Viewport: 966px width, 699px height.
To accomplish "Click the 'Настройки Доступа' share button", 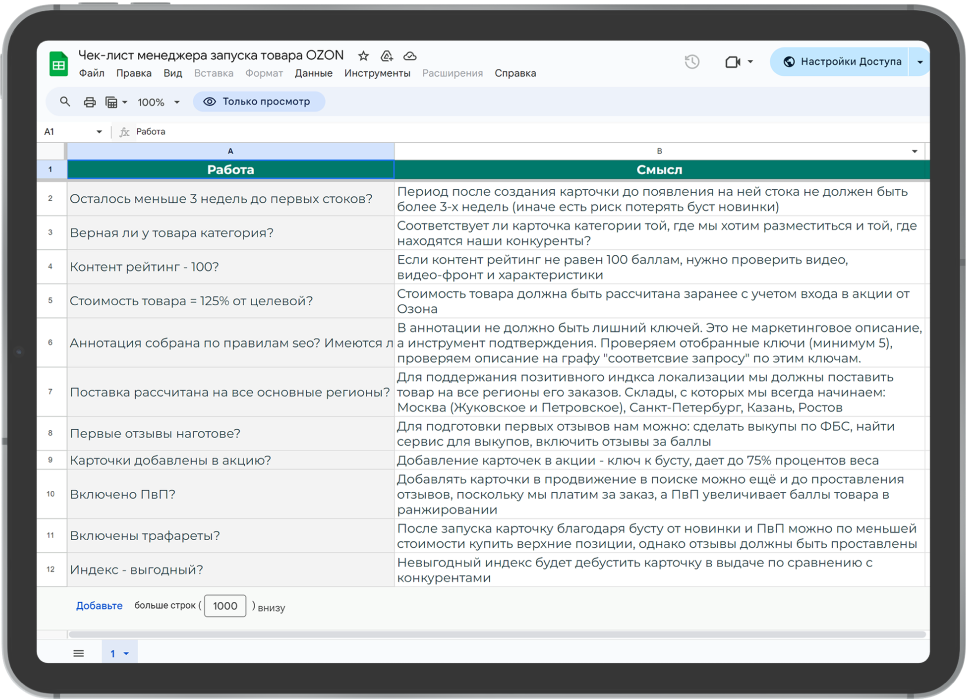I will point(841,62).
